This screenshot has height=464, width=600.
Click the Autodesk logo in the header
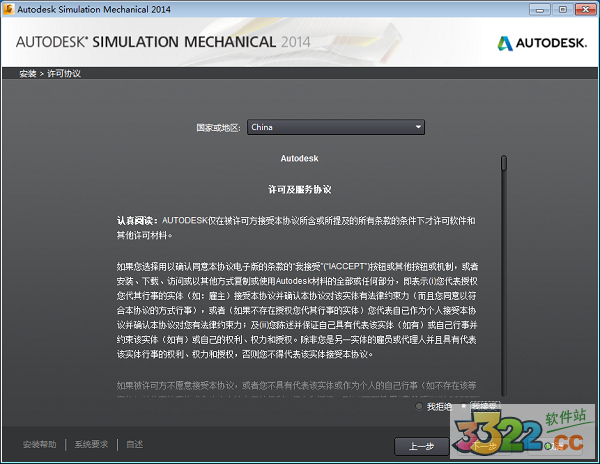coord(542,43)
